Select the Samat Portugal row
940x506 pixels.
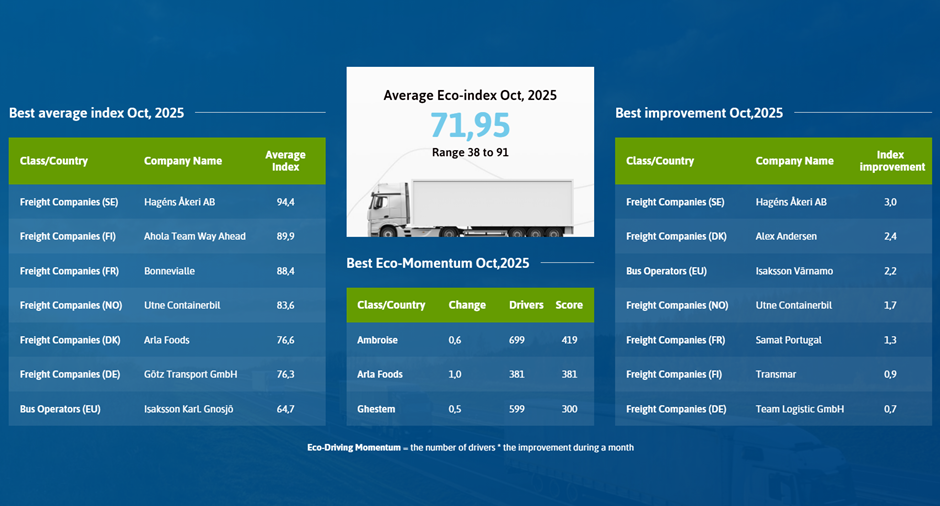coord(788,340)
